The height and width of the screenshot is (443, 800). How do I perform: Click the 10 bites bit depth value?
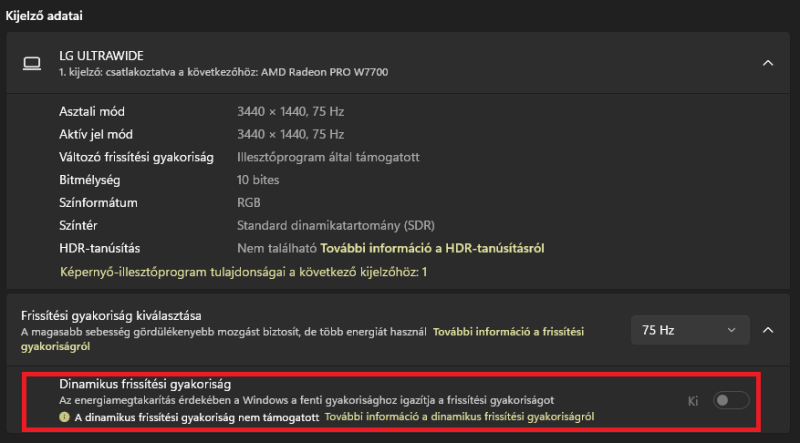(x=258, y=180)
